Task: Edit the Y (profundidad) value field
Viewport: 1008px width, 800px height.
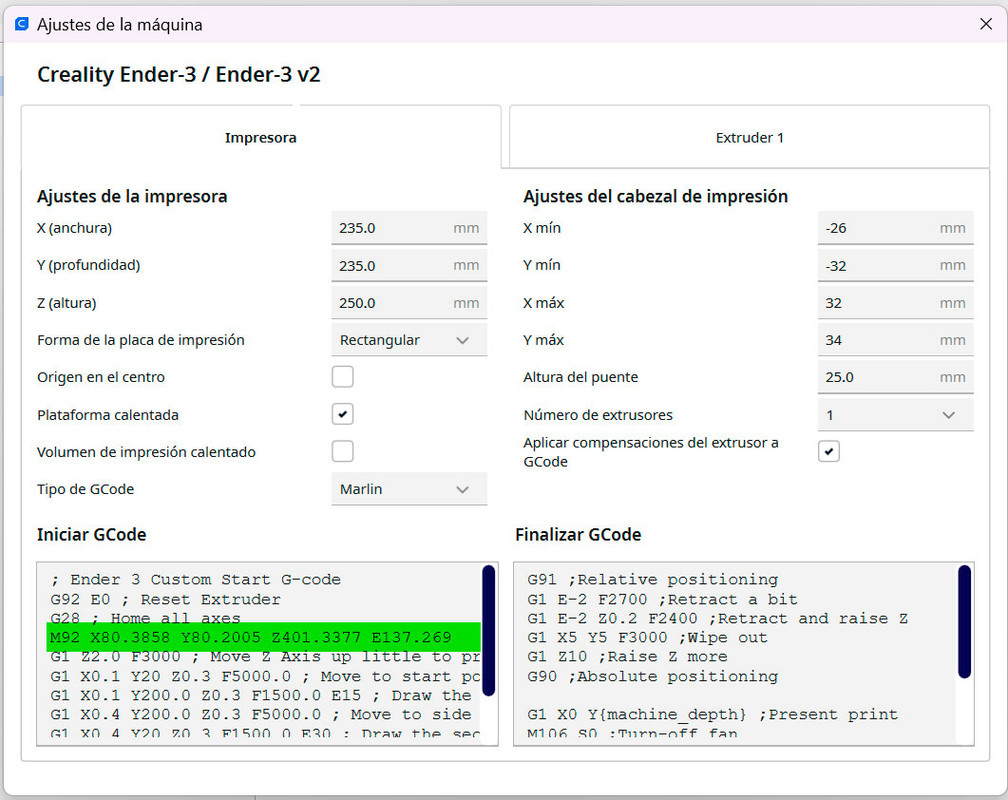Action: 409,266
